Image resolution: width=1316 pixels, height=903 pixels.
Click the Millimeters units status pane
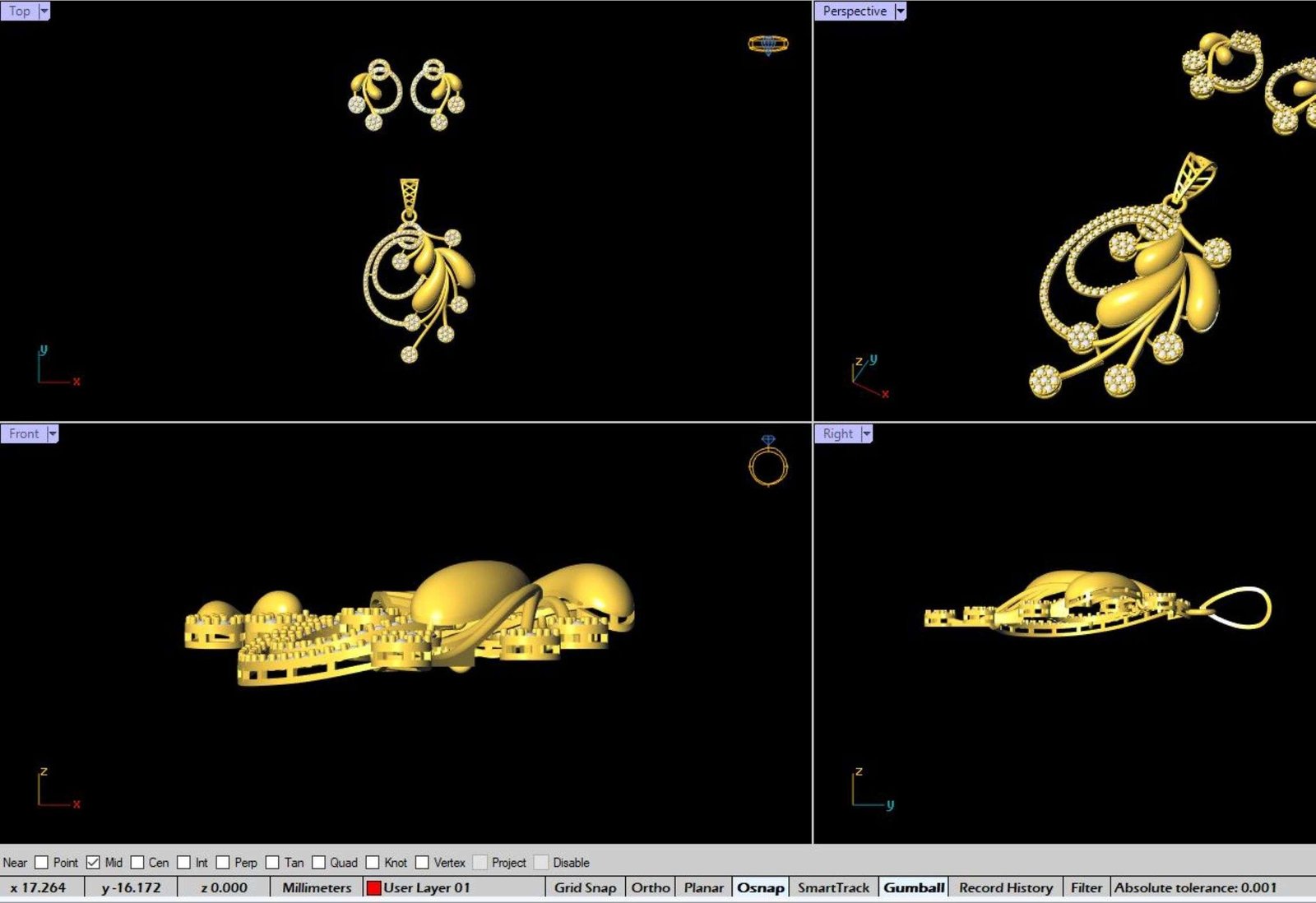[317, 887]
